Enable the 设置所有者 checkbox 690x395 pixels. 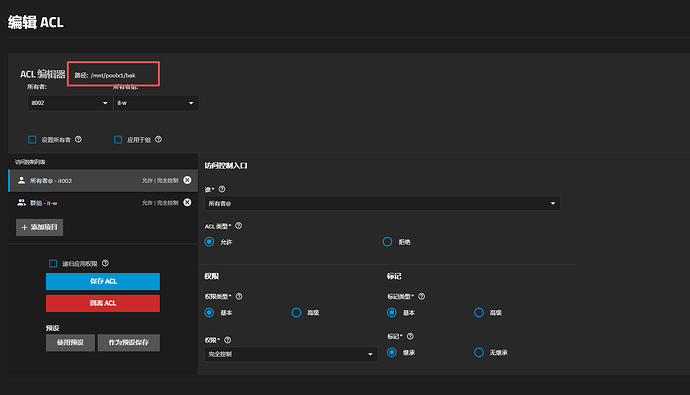(x=32, y=139)
